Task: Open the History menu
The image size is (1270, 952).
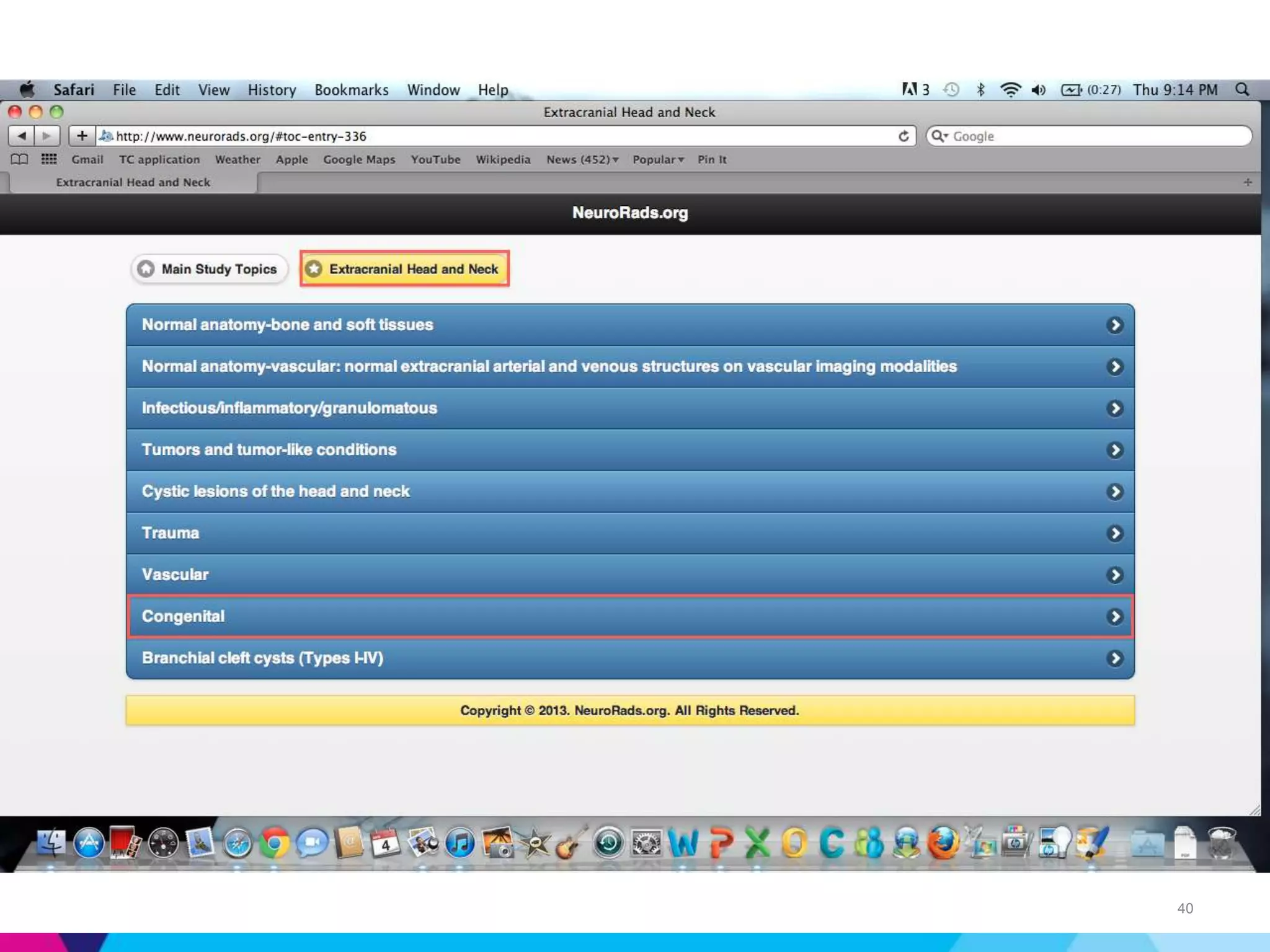Action: pos(272,90)
